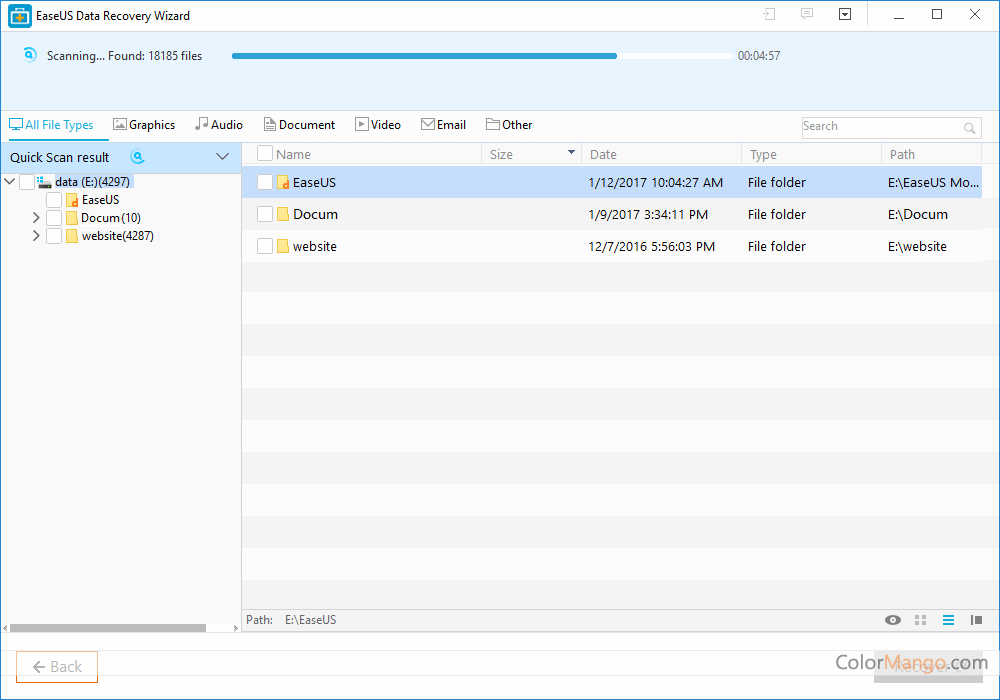Click the preview eye icon

893,620
